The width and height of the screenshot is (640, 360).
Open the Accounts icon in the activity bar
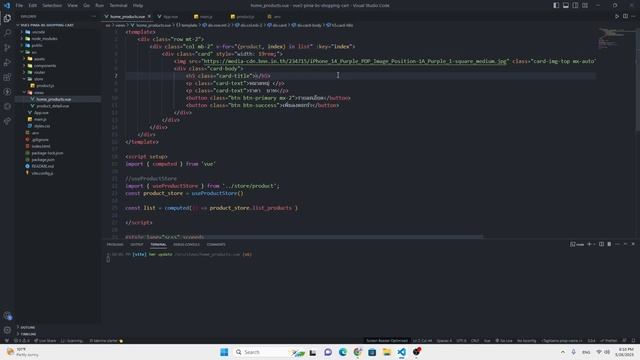click(7, 316)
